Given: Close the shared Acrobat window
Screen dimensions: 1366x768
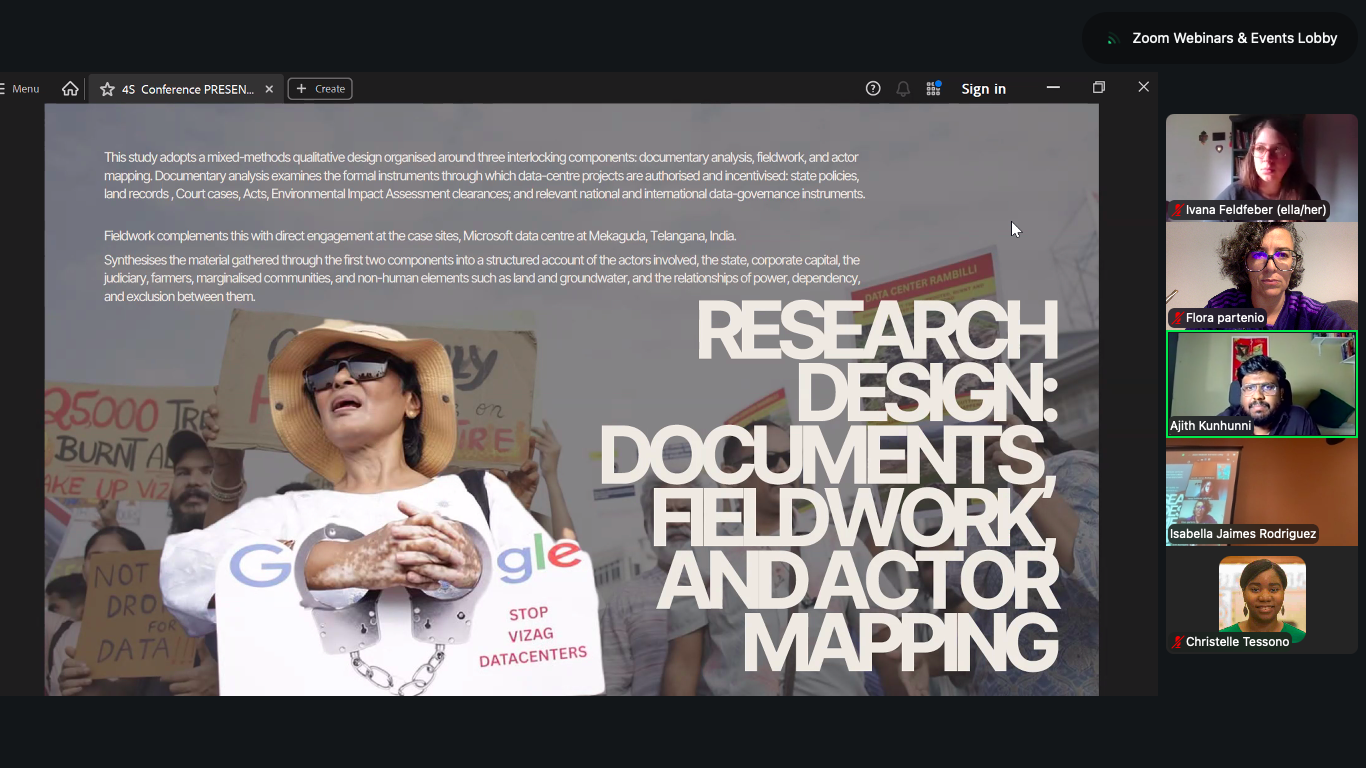Looking at the screenshot, I should coord(1144,88).
